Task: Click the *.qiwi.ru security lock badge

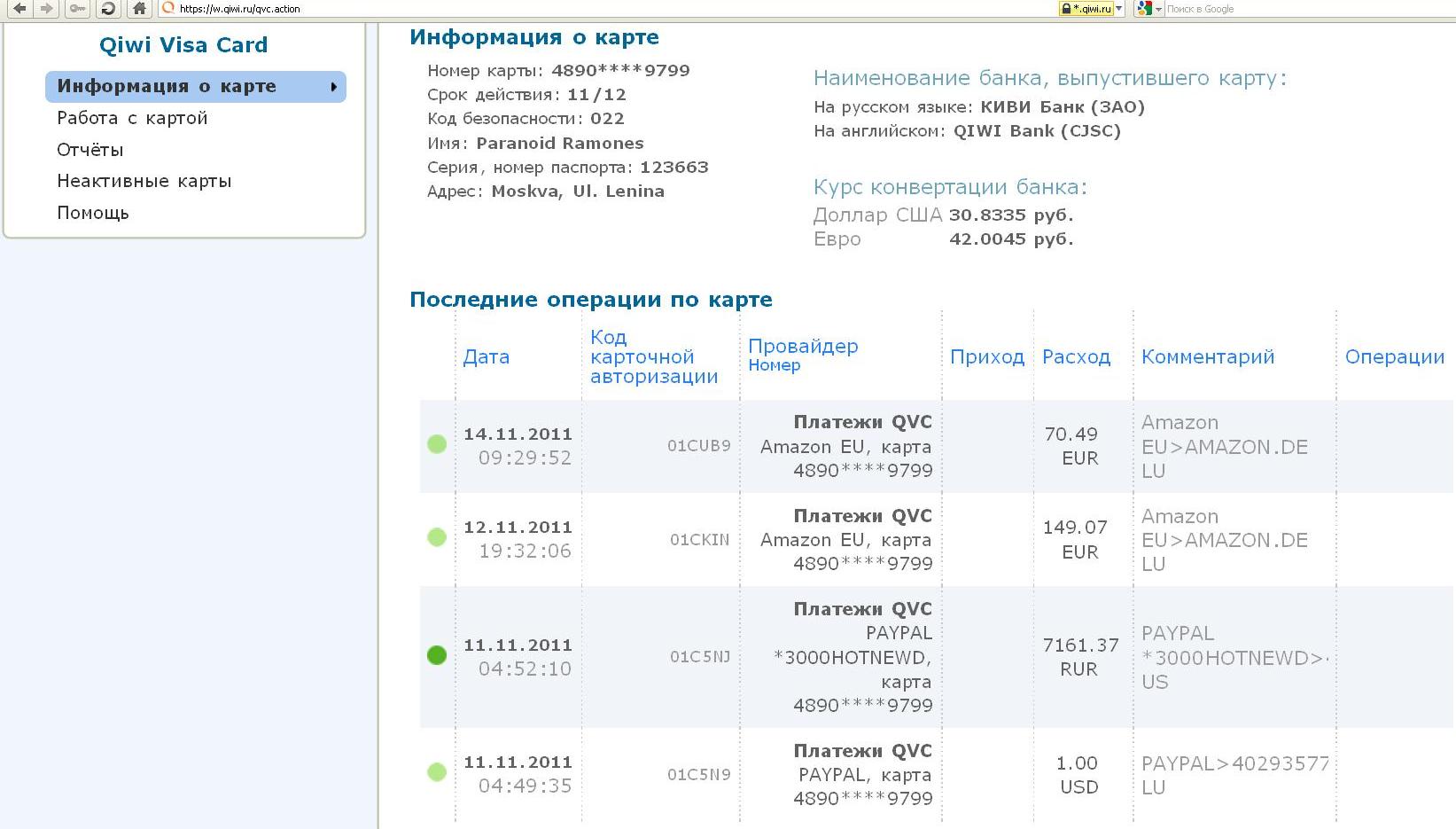Action: point(1086,9)
